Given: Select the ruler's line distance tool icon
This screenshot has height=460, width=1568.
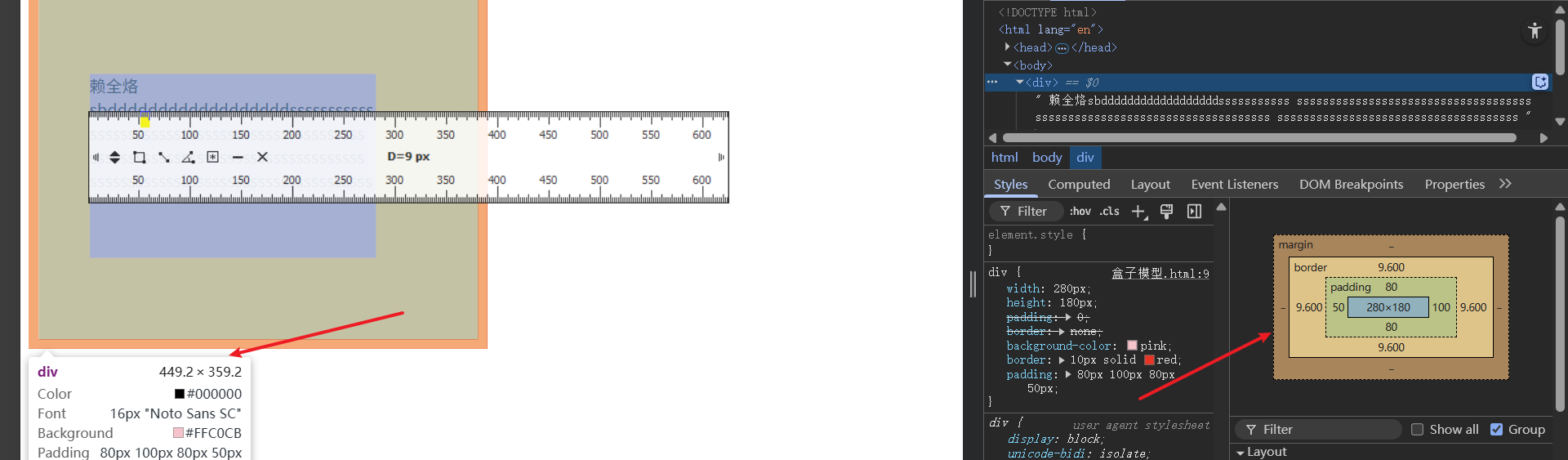Looking at the screenshot, I should pos(164,157).
